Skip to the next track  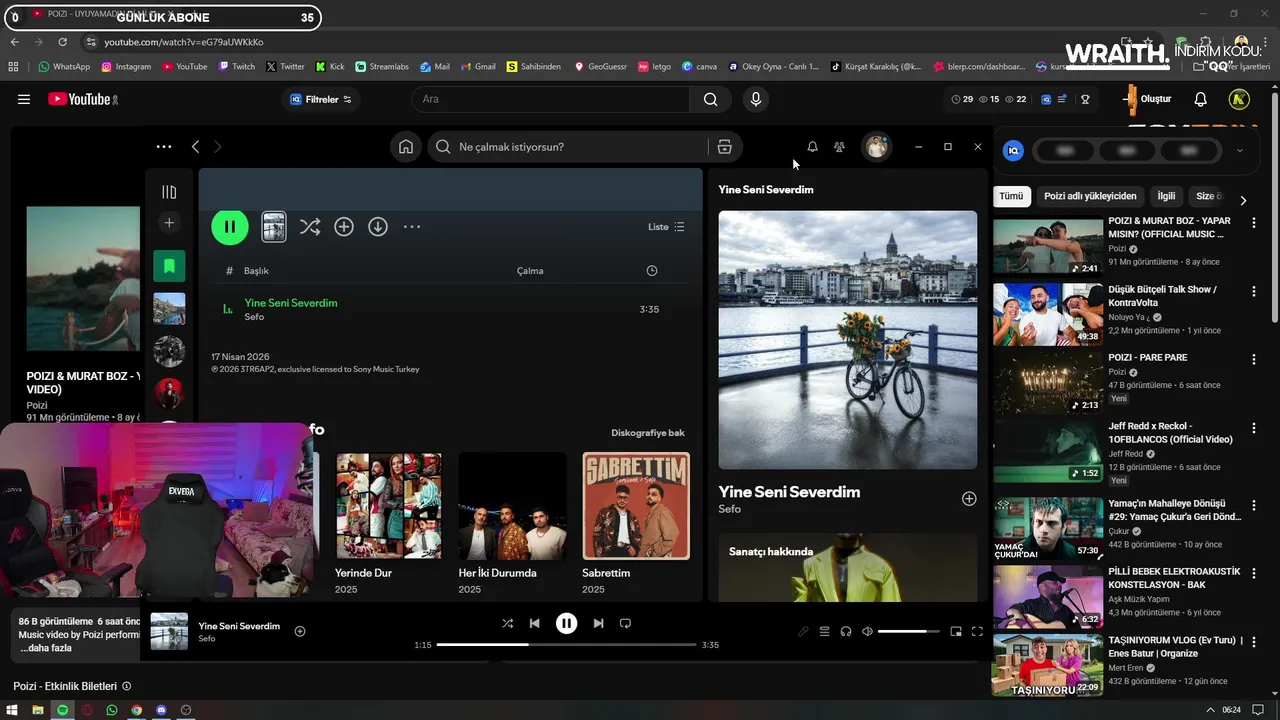[598, 623]
